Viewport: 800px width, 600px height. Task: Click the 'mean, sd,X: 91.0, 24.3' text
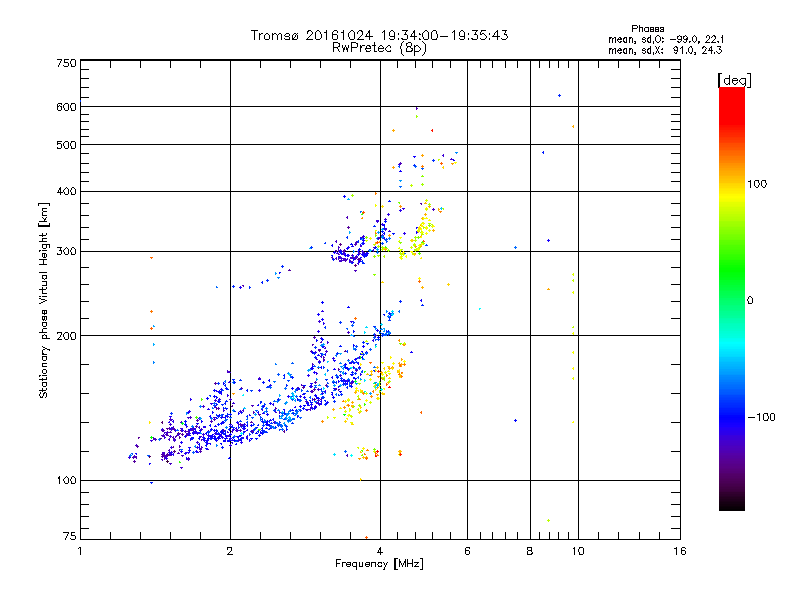(665, 50)
